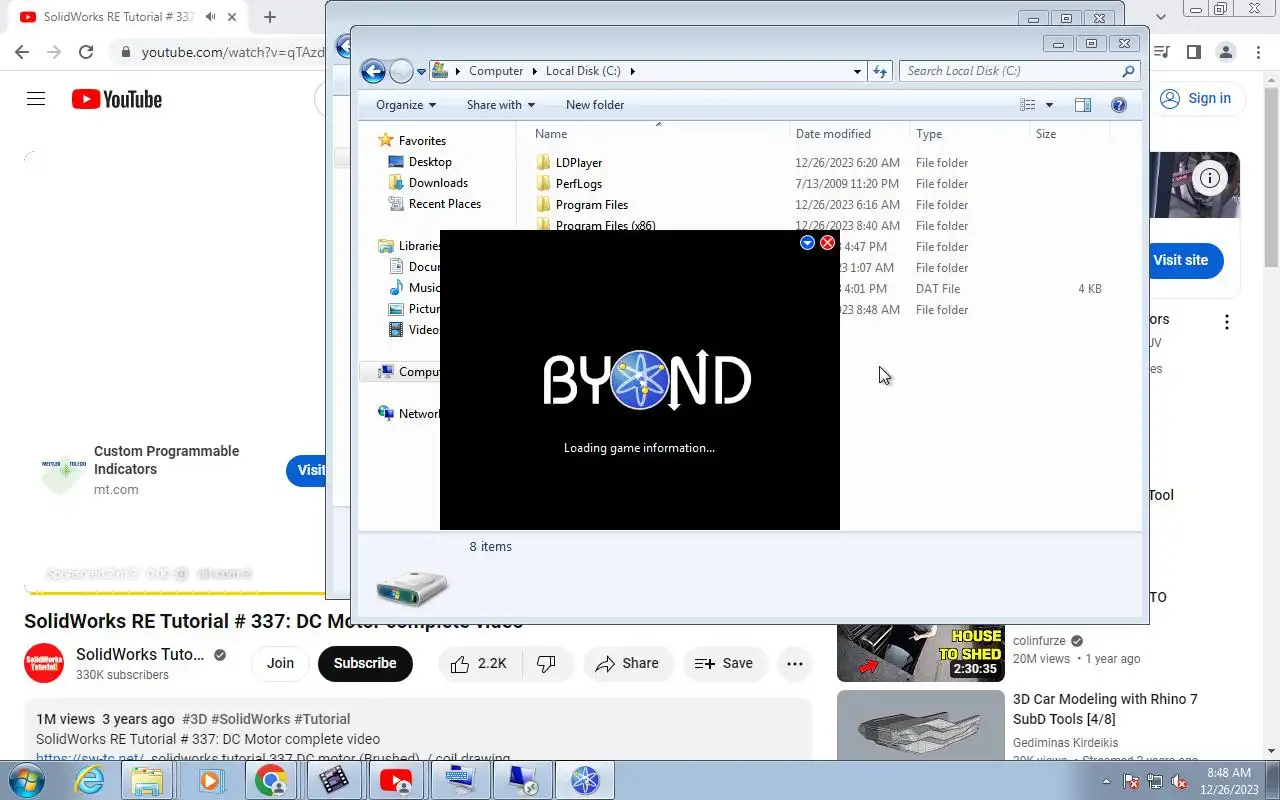This screenshot has height=800, width=1280.
Task: Select the Program Files (x86) folder
Action: 606,226
